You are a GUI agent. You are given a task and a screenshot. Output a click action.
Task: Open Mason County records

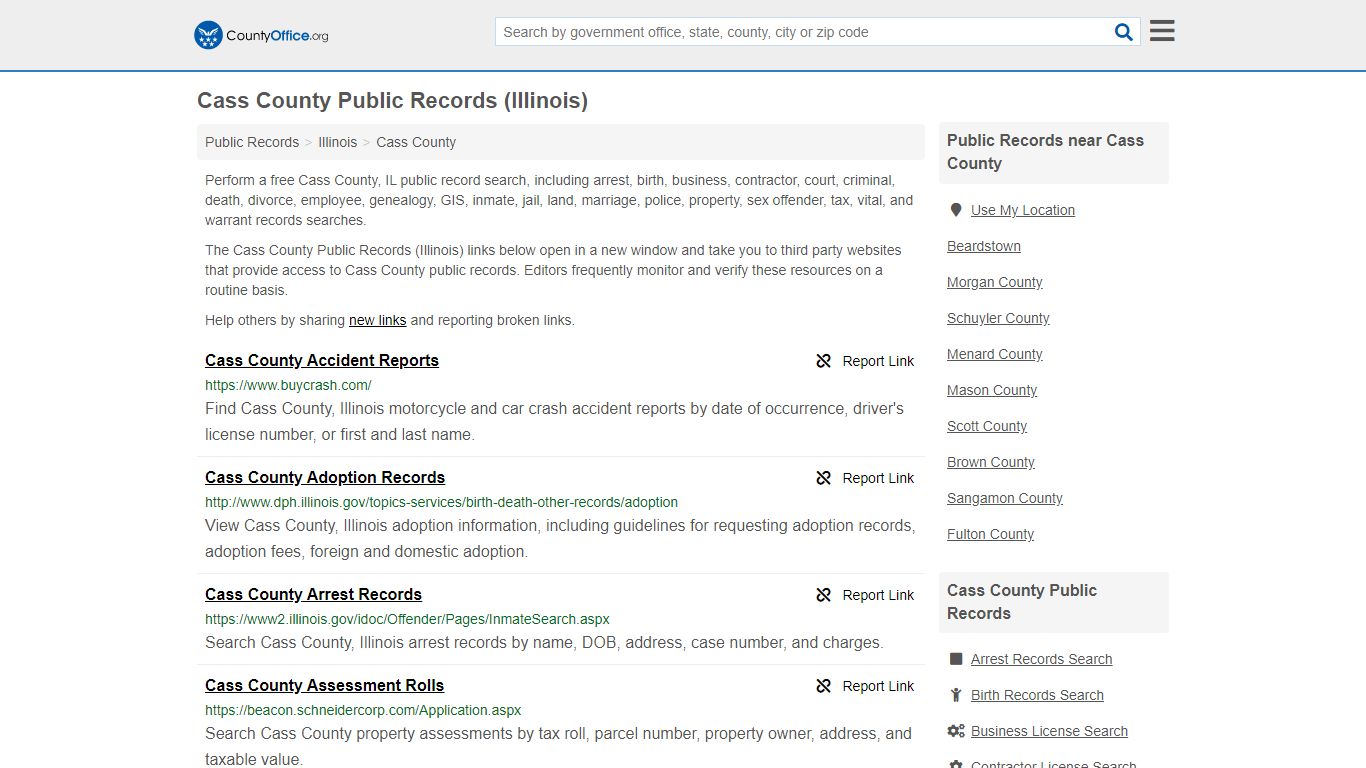992,390
